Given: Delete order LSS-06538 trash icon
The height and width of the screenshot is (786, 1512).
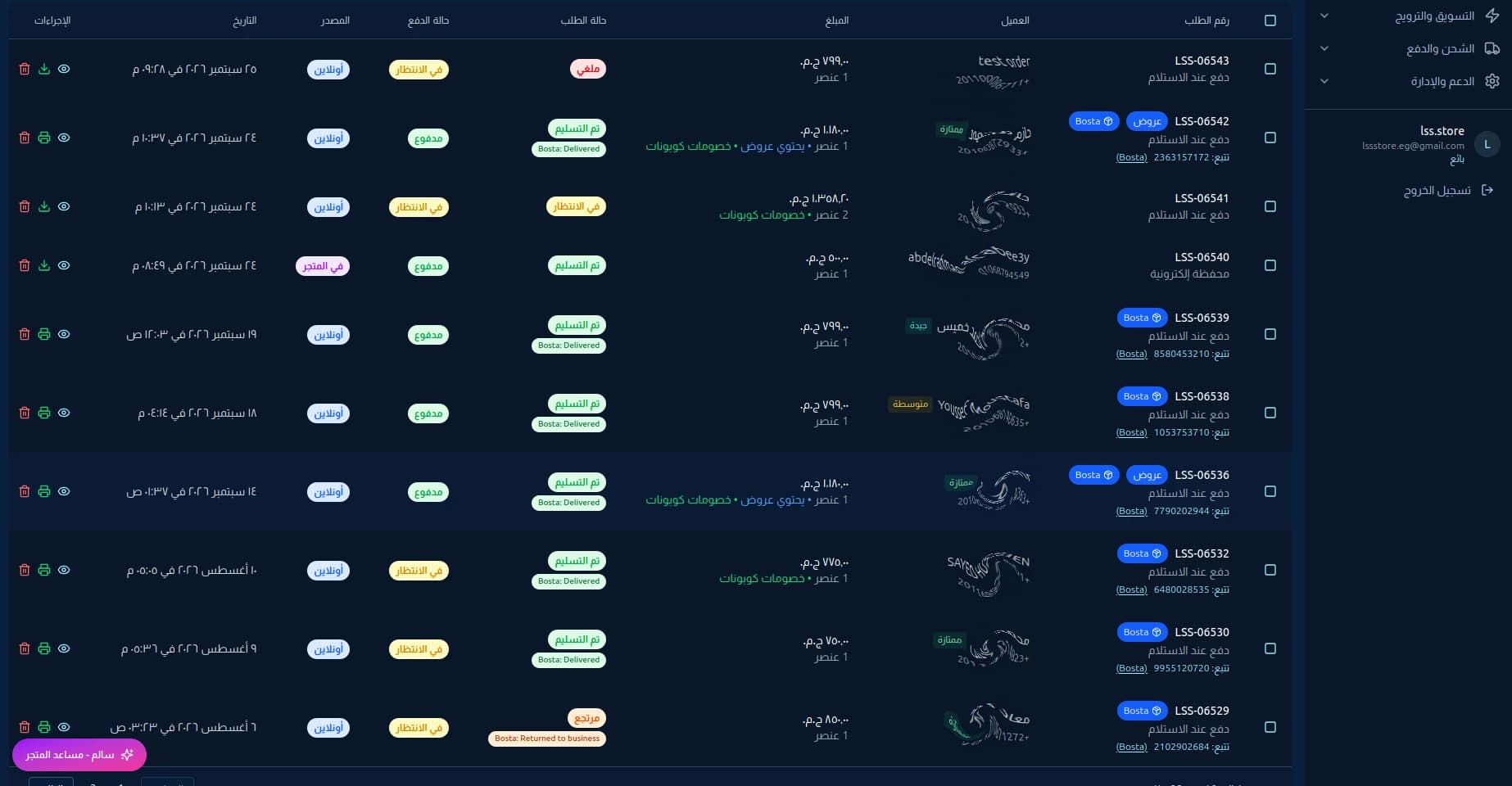Looking at the screenshot, I should (25, 413).
